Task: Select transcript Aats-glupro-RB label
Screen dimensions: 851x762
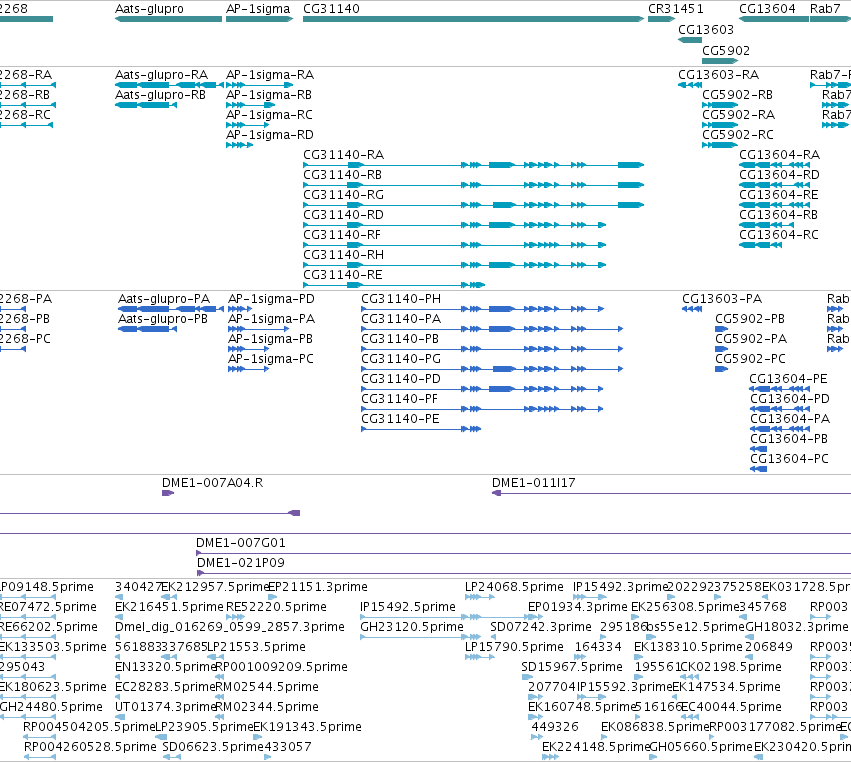Action: coord(160,95)
